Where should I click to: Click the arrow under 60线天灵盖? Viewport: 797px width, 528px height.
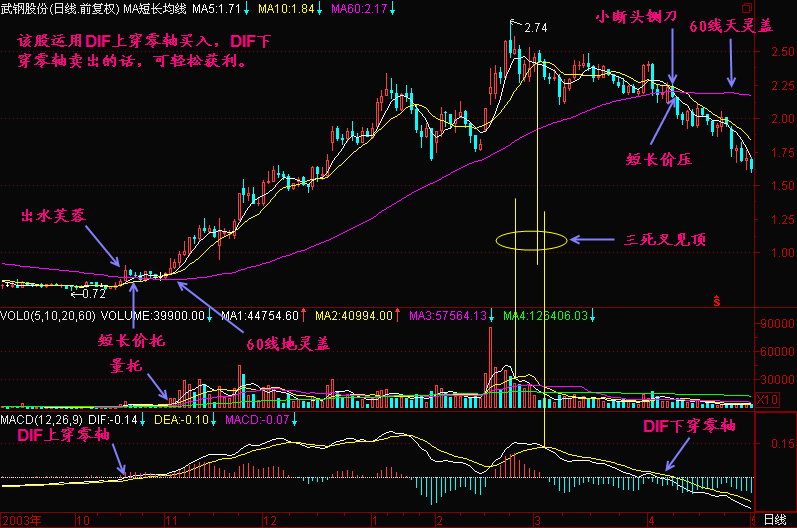(x=732, y=69)
